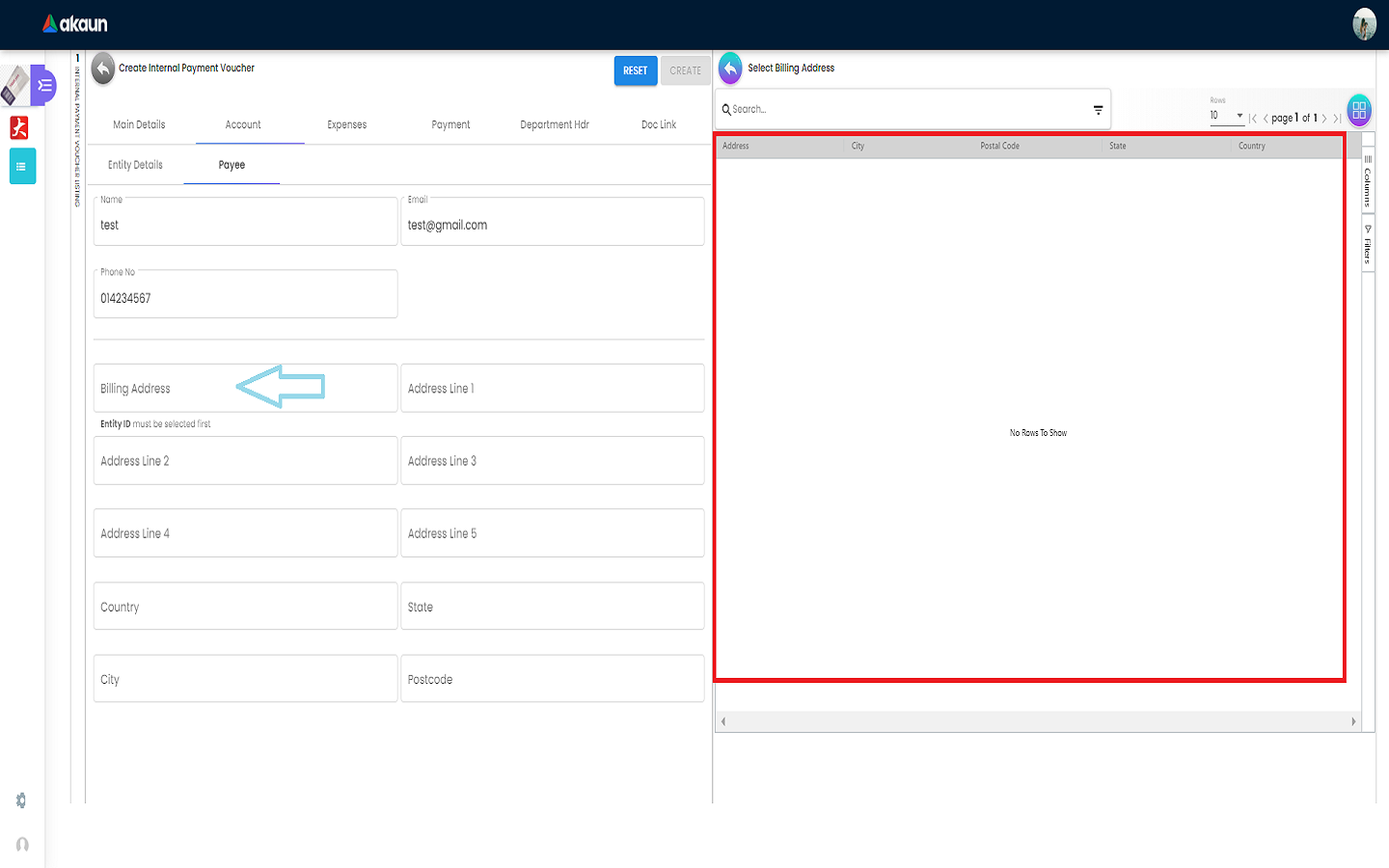The image size is (1389, 868).
Task: Expand the Columns side panel
Action: (1368, 180)
